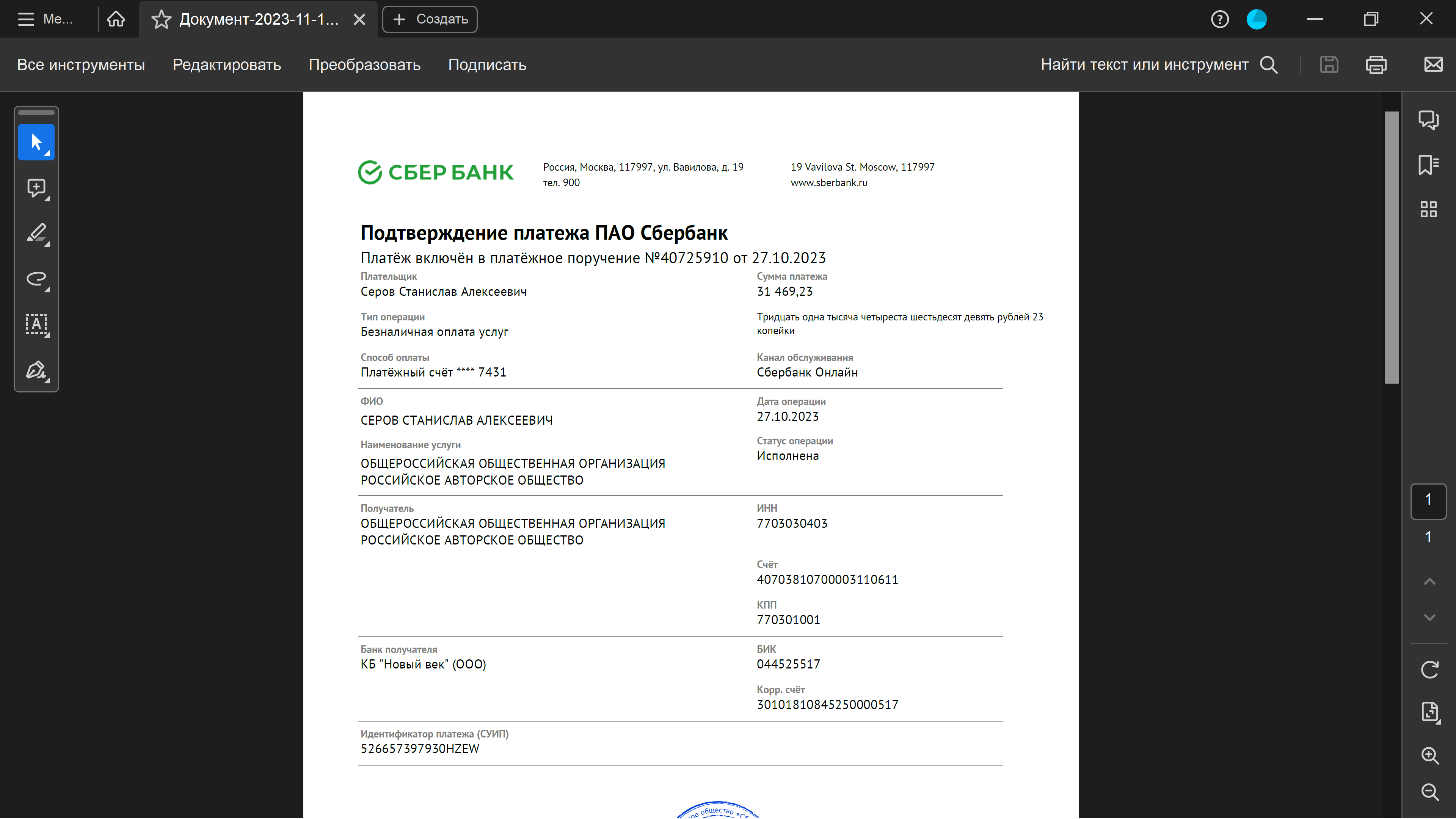Open the hamburger menu

(x=26, y=19)
